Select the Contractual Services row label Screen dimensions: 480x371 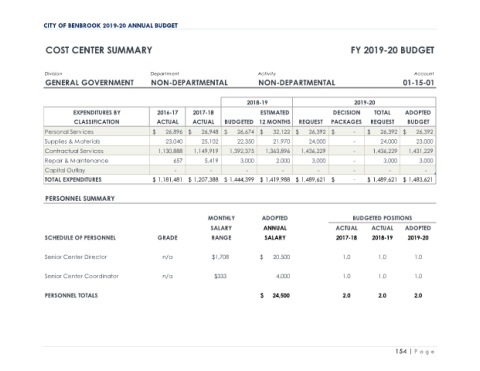[74, 151]
